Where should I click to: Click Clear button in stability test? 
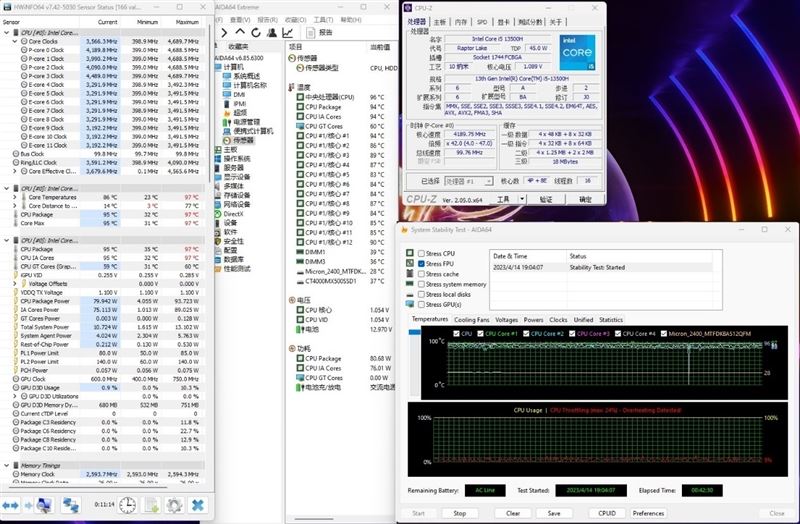coord(513,513)
